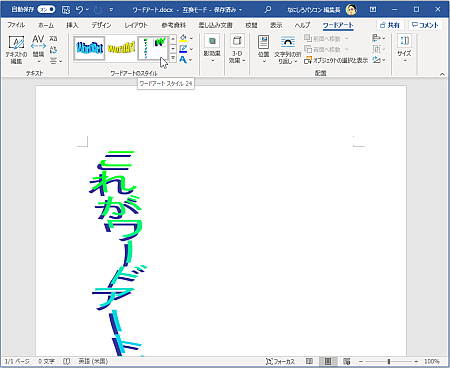
Task: Click the Edit Text (テキストの編集) icon
Action: click(x=16, y=43)
